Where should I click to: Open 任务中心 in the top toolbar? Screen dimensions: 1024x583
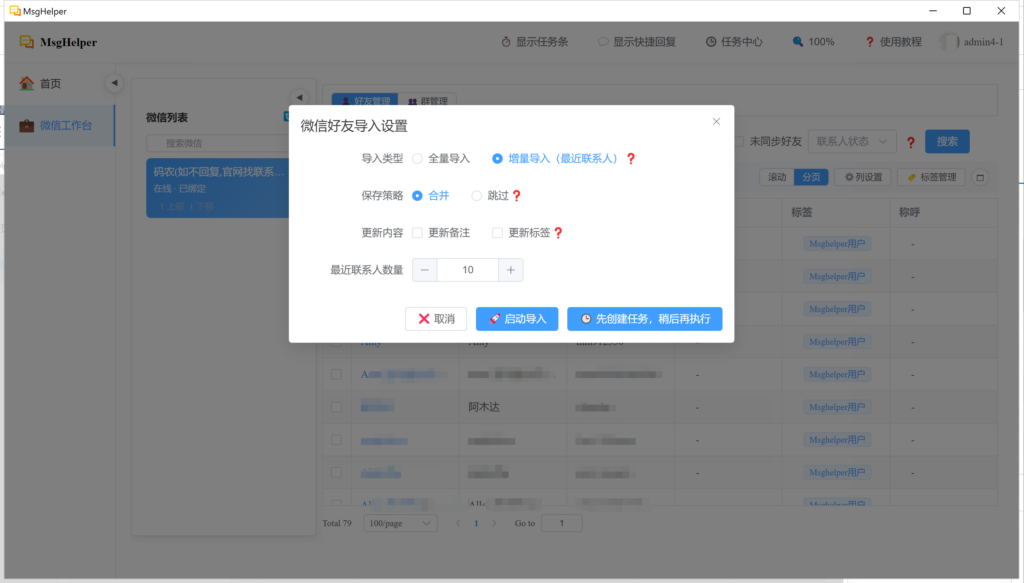pyautogui.click(x=734, y=42)
